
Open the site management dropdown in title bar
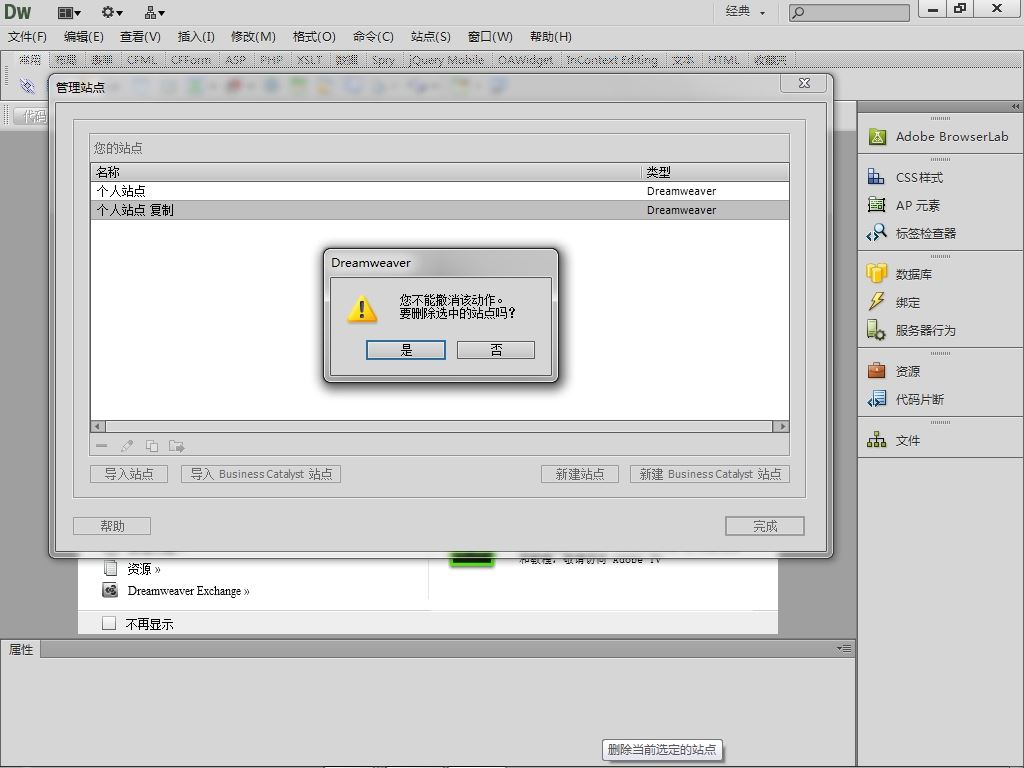155,12
